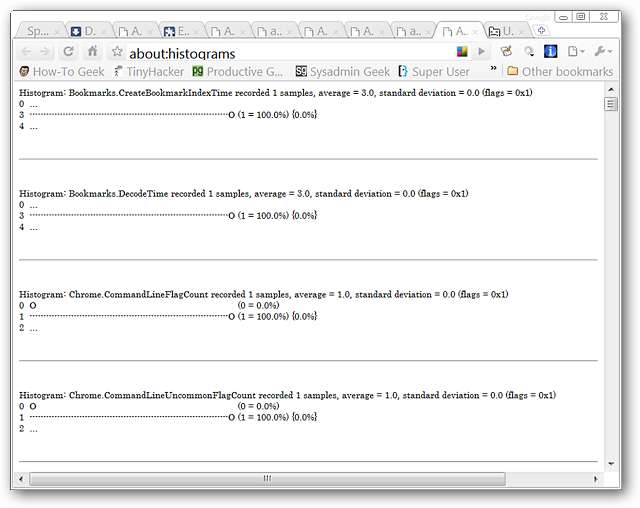The width and height of the screenshot is (640, 508).
Task: Switch to the Sp... tab
Action: (x=38, y=31)
